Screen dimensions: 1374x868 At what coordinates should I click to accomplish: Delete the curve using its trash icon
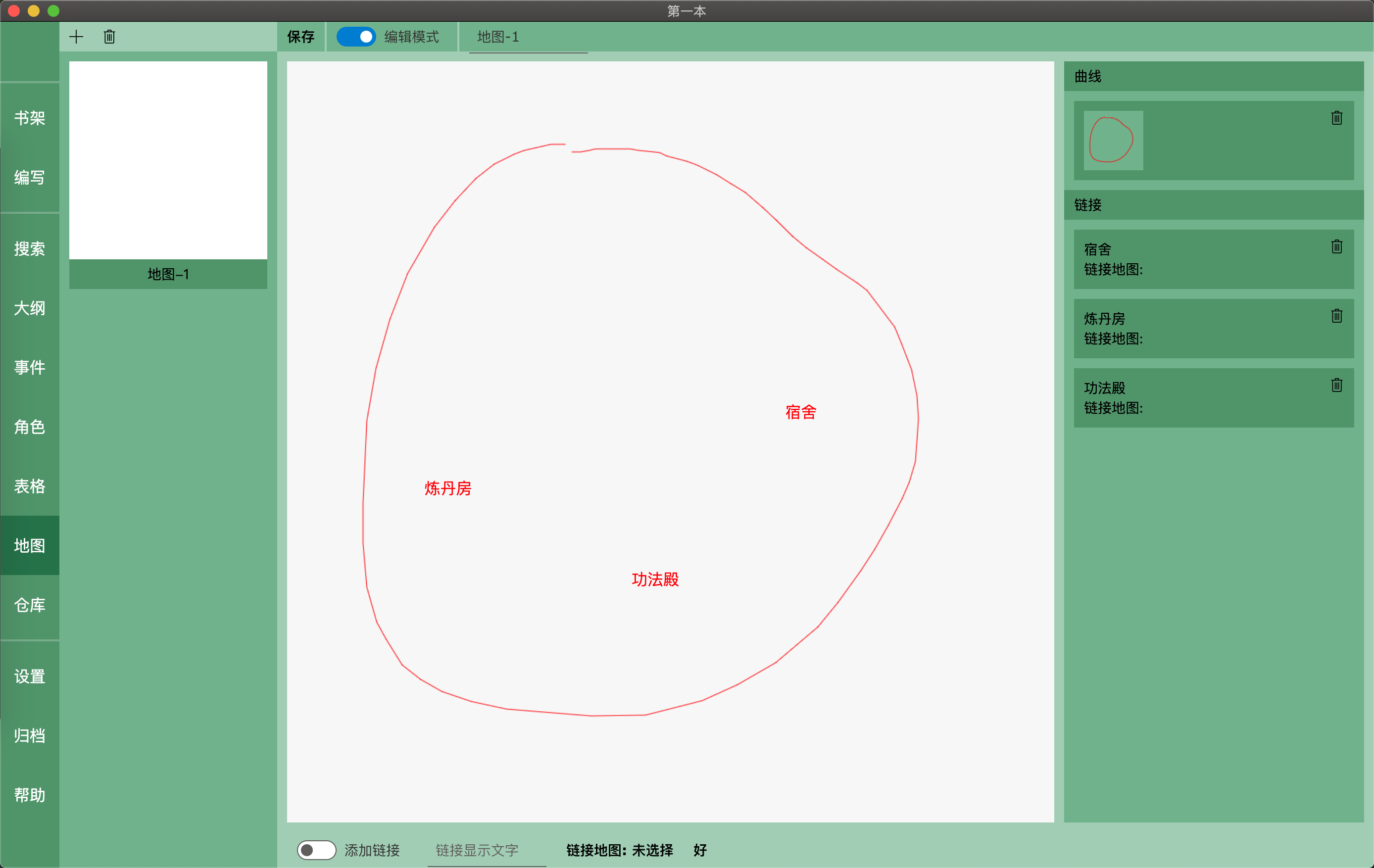click(x=1336, y=118)
